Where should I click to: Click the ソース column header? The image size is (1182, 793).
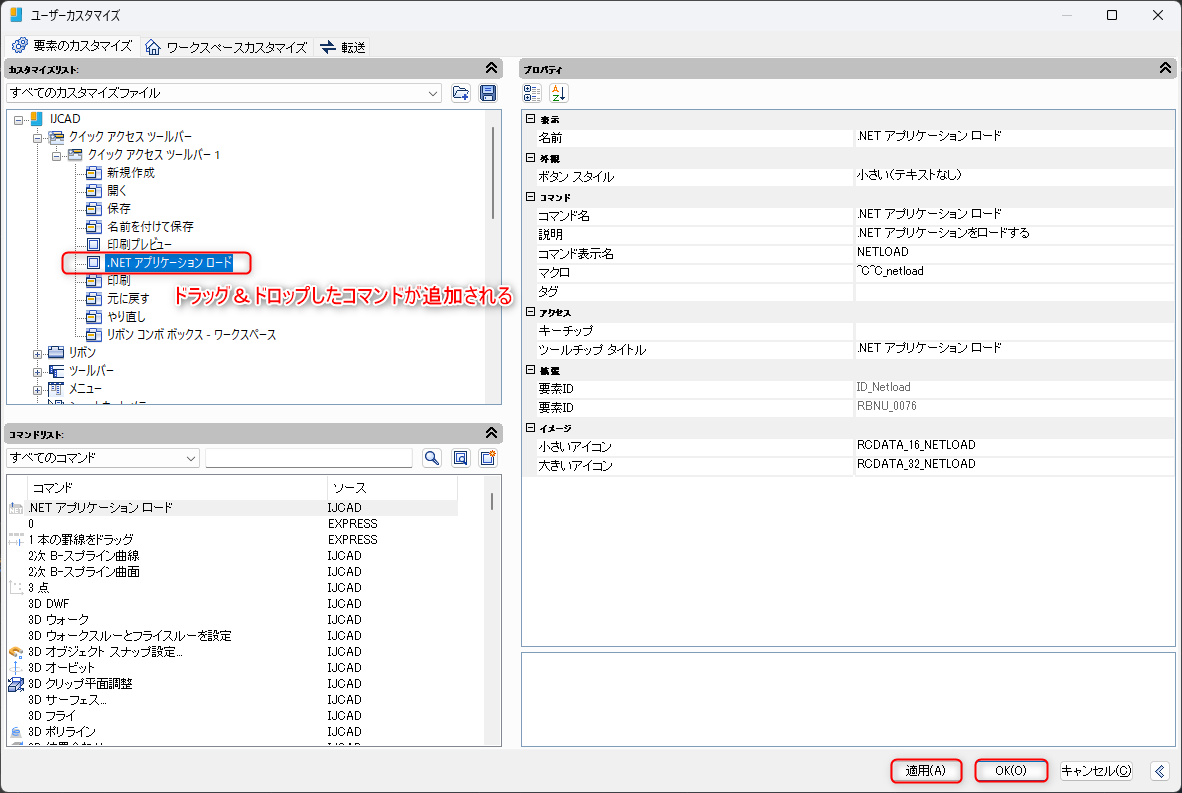(x=392, y=488)
